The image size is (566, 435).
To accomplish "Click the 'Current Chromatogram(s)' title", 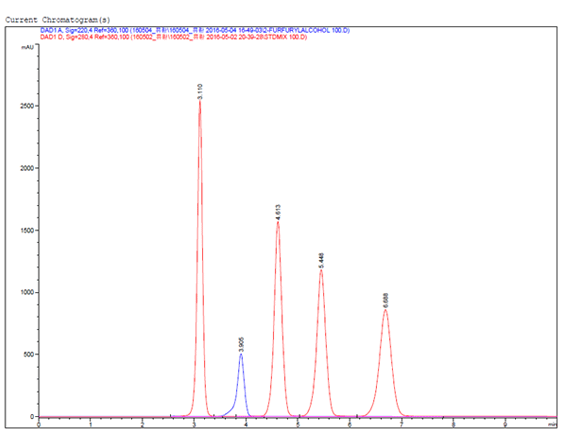I will click(58, 20).
